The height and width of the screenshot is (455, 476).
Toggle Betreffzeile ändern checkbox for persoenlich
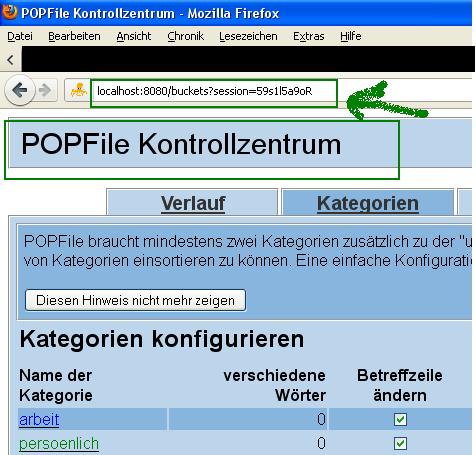pos(400,443)
